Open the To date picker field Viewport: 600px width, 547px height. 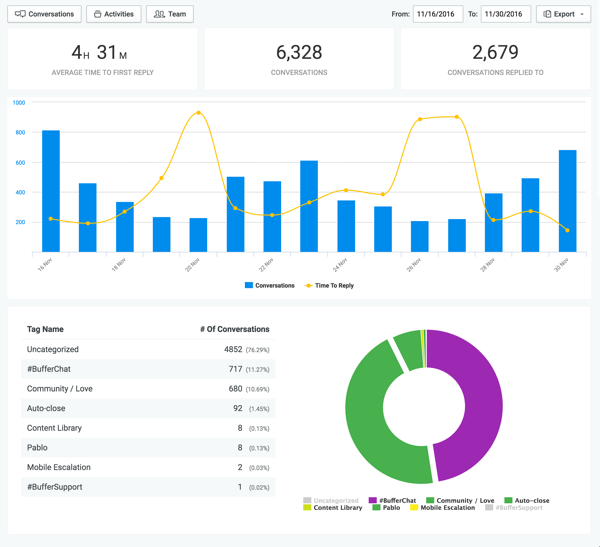pyautogui.click(x=505, y=14)
